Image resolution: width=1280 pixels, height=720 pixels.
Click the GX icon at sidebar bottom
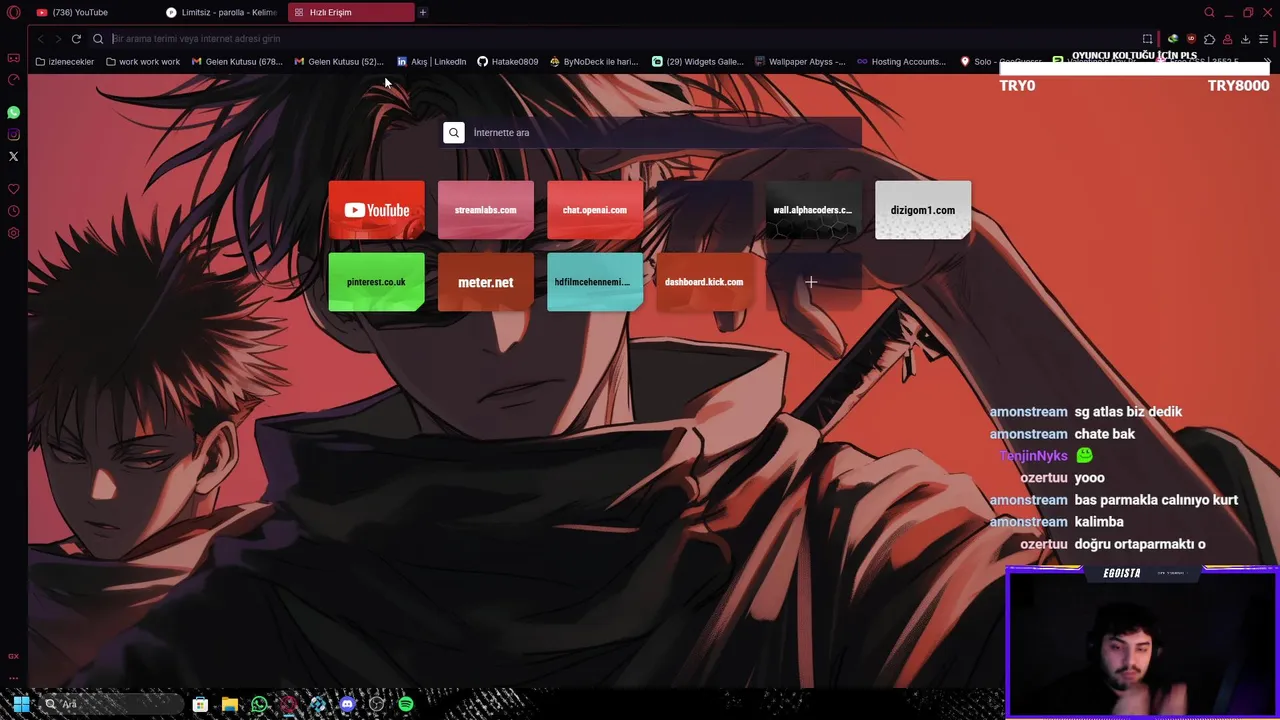pos(13,656)
